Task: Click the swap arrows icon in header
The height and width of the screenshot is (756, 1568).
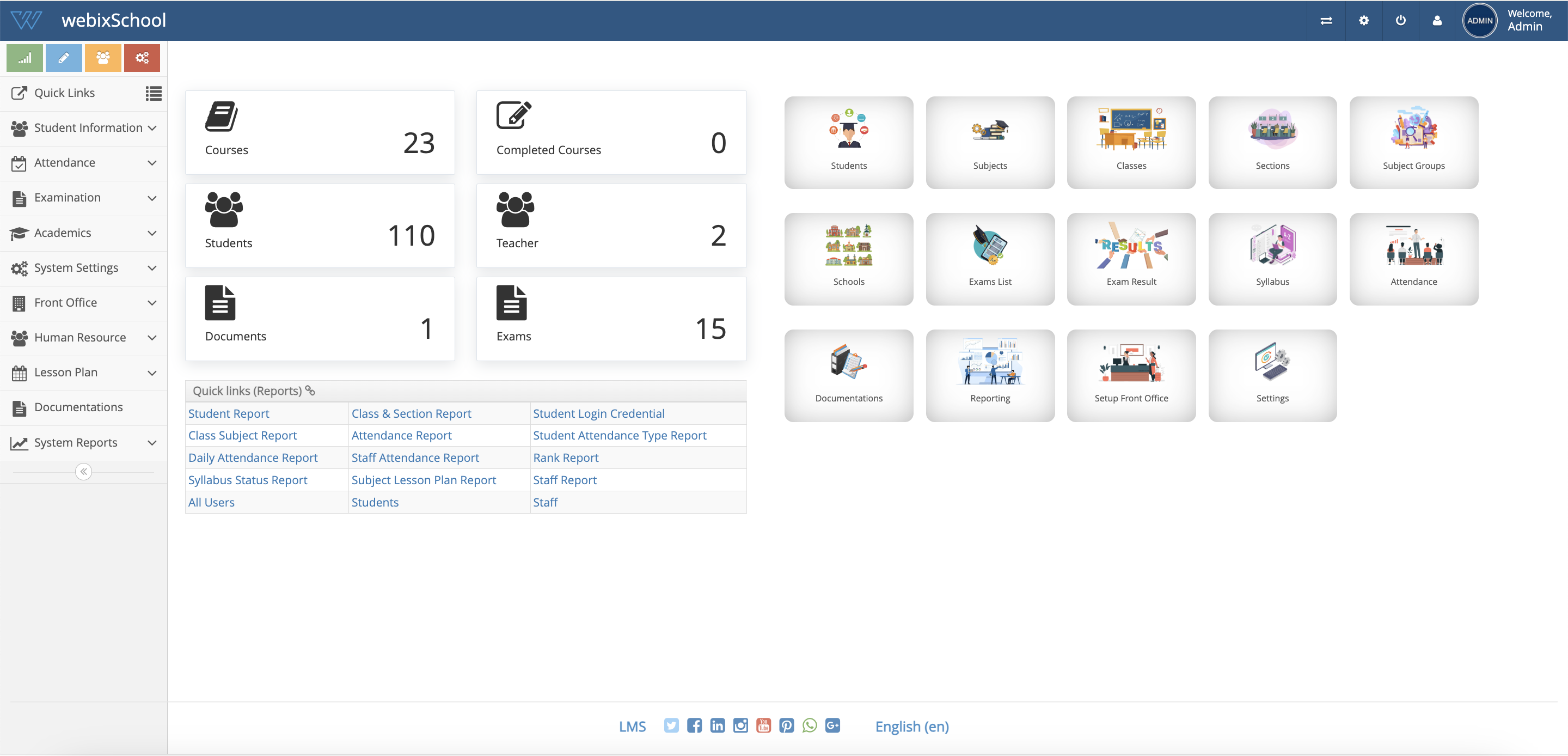Action: 1326,20
